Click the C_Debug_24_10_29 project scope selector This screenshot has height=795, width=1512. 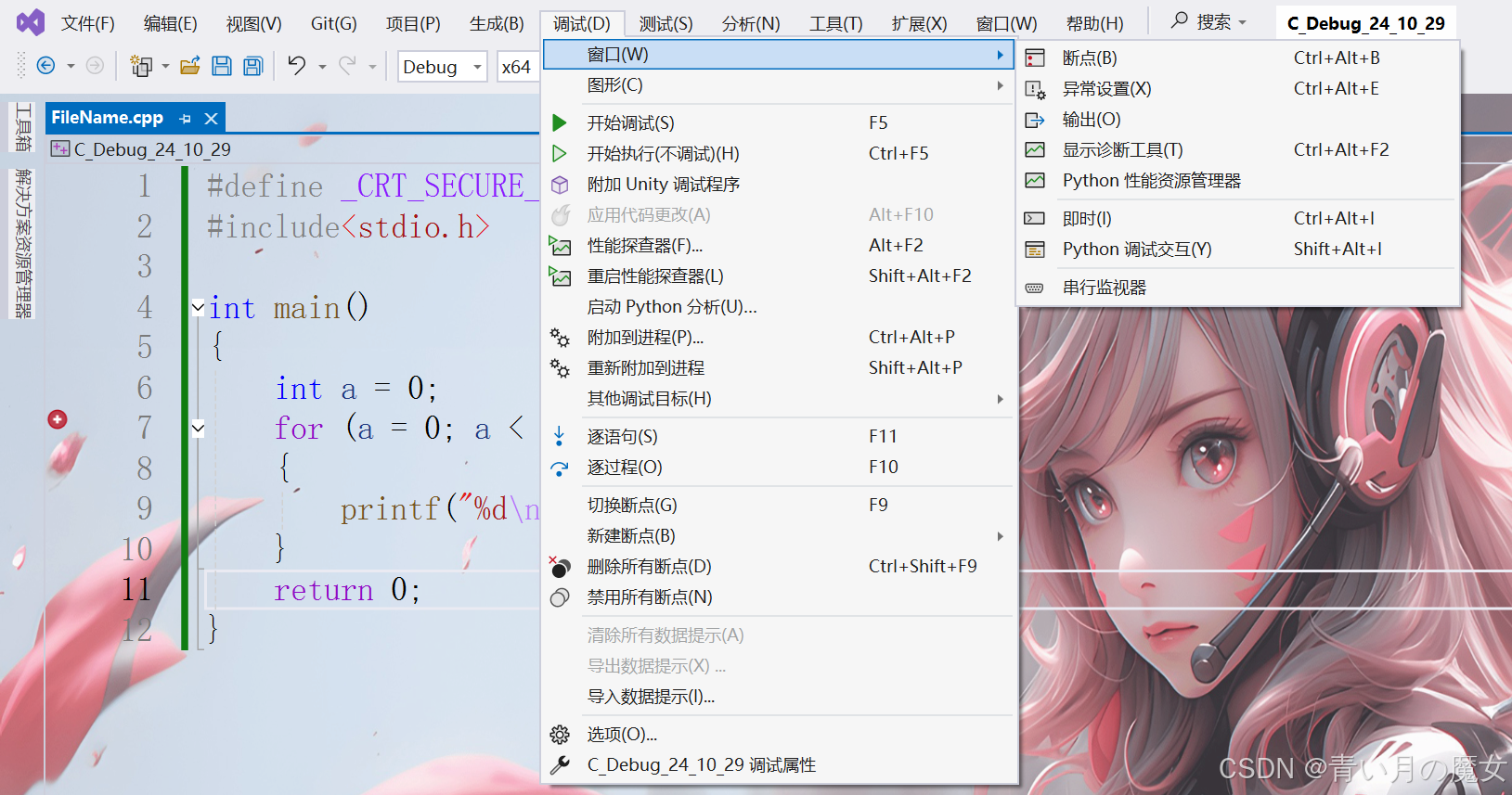pos(292,149)
